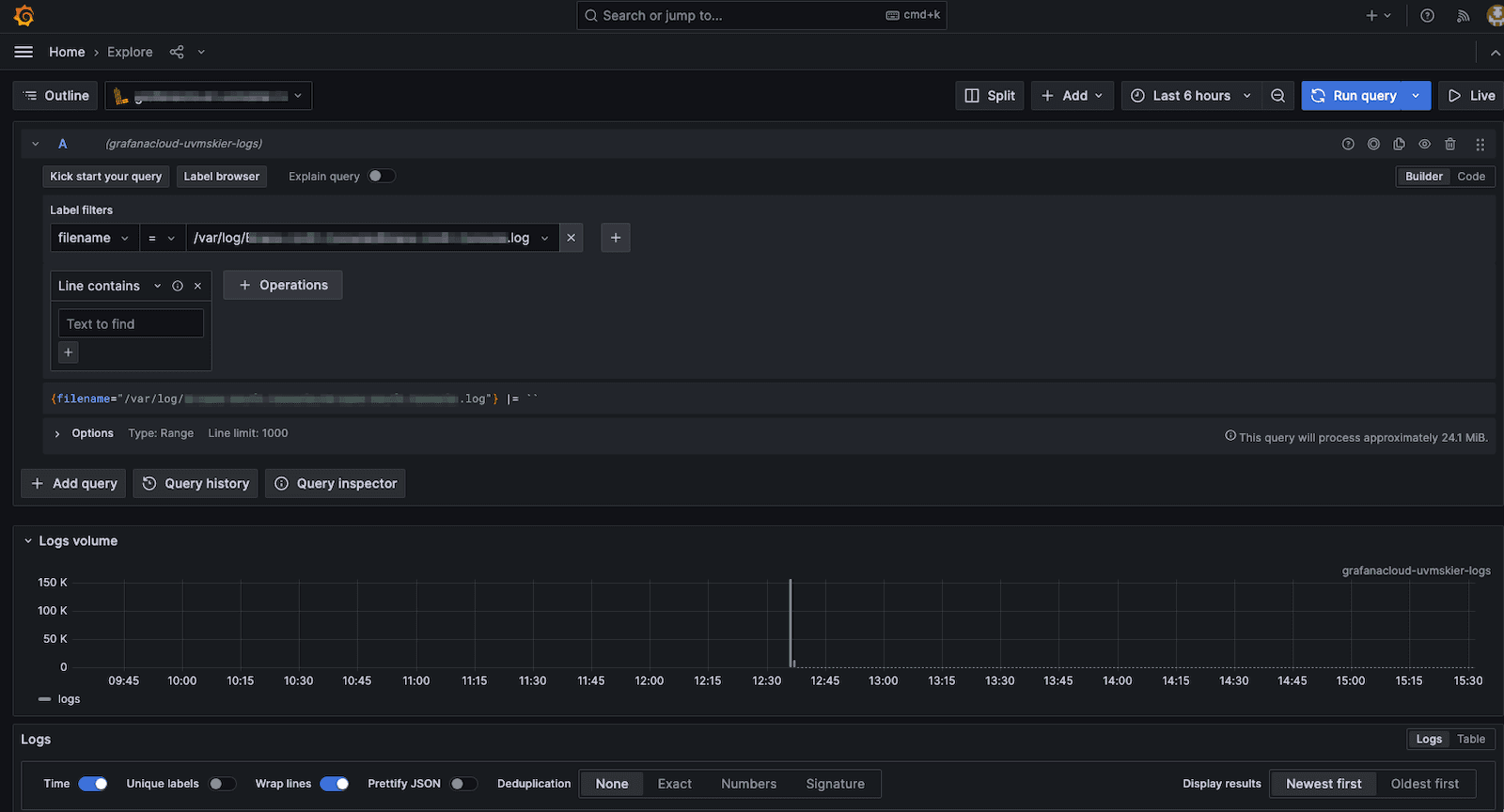Select Newest first display order

1324,784
